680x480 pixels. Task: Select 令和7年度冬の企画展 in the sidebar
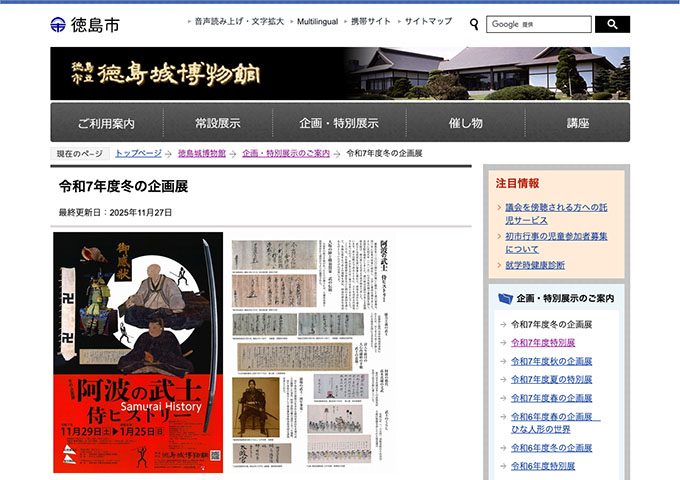point(551,324)
